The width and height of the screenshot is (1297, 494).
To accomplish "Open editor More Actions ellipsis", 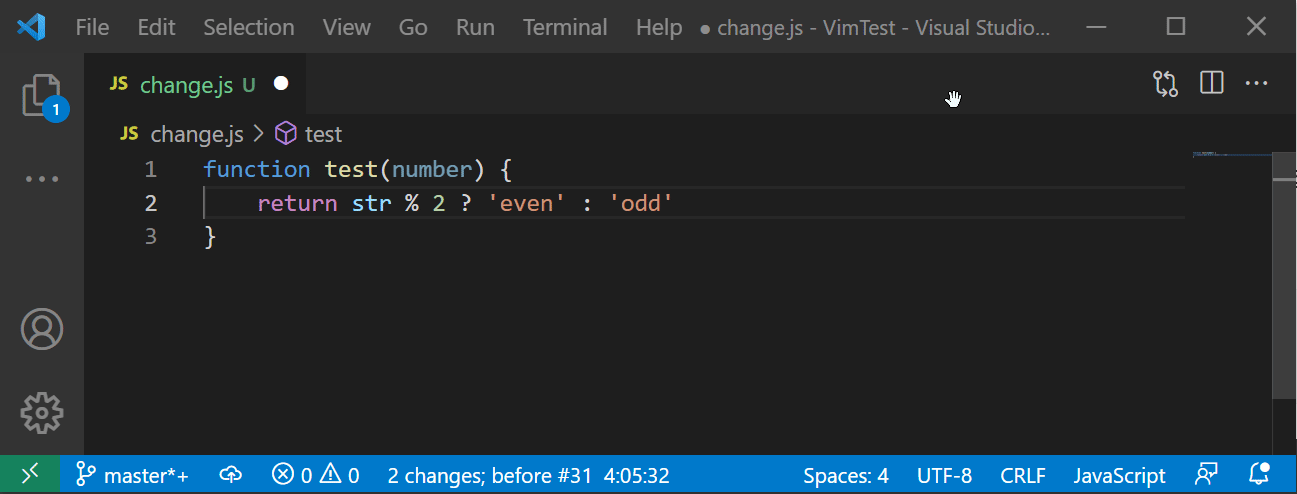I will tap(1256, 84).
